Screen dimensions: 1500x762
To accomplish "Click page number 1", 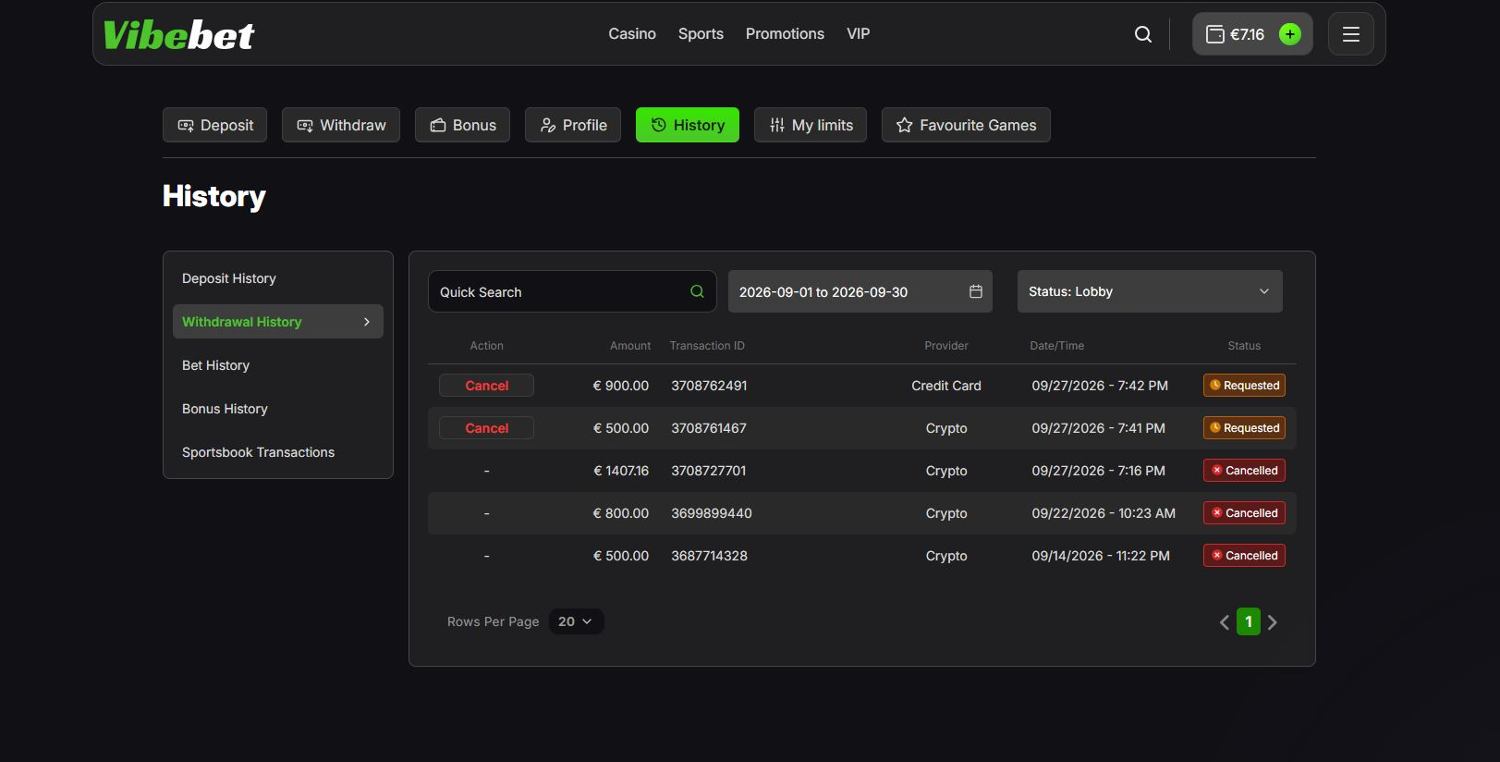I will pos(1248,622).
